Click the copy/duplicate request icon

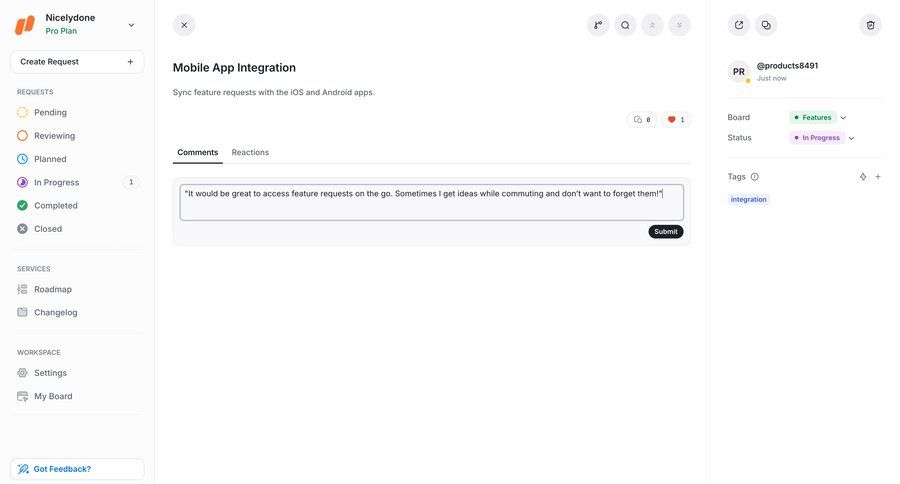tap(766, 25)
